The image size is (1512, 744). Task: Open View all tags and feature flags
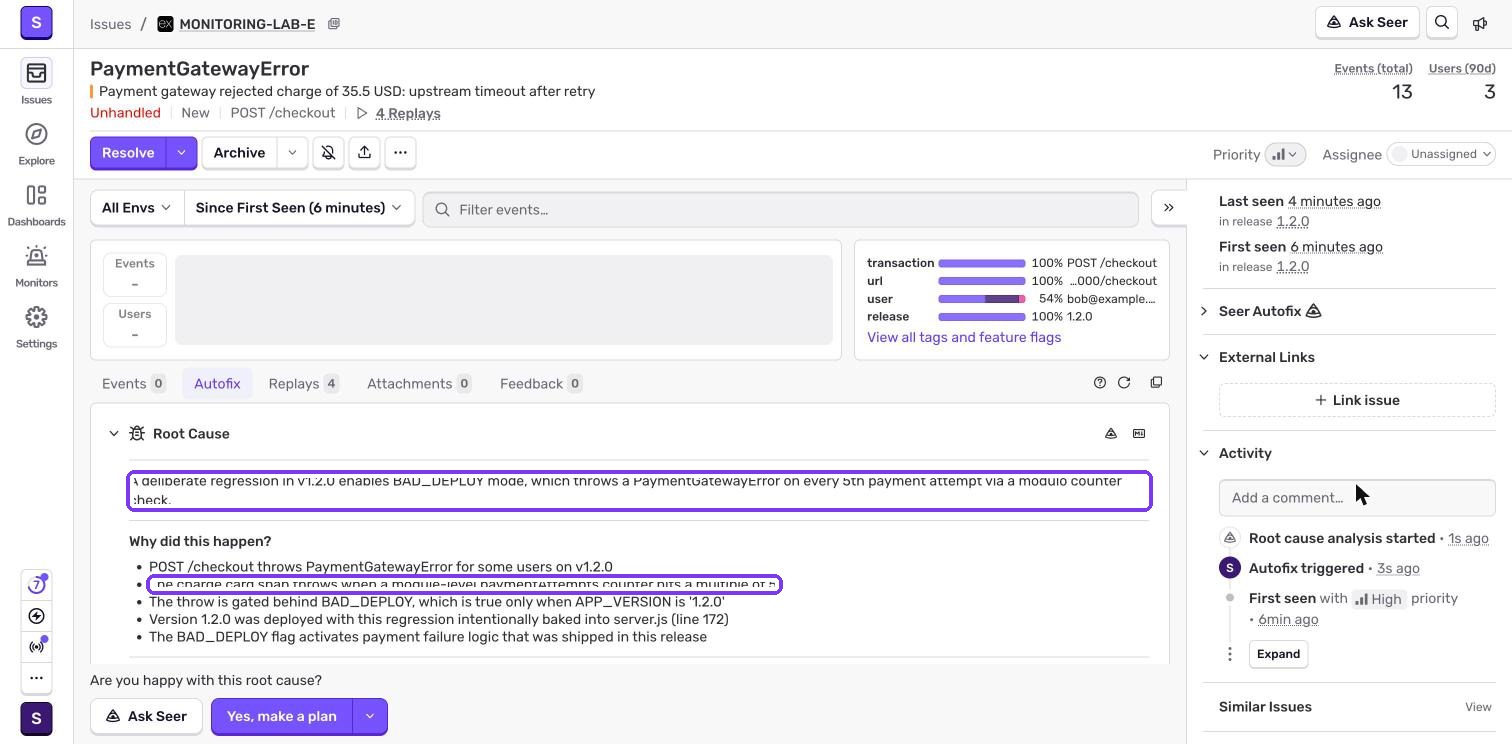point(964,338)
